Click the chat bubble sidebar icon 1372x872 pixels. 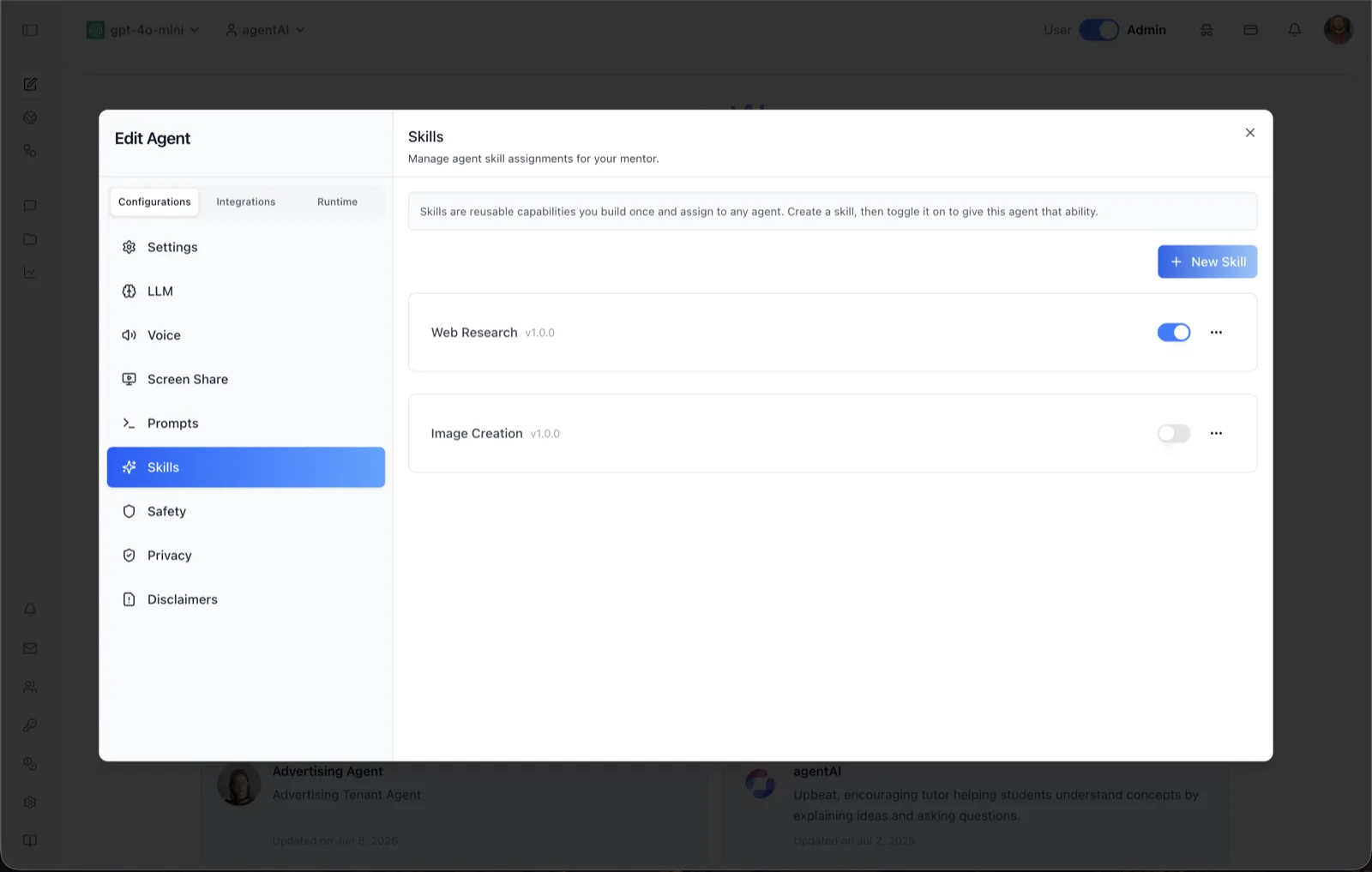click(30, 206)
